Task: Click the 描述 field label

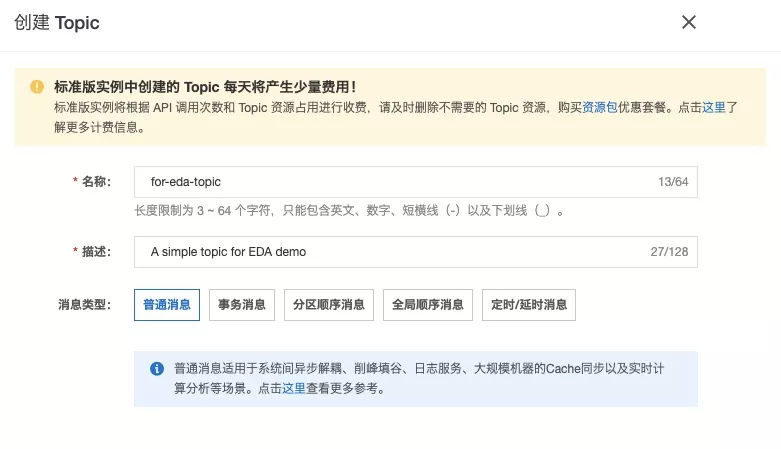Action: (x=96, y=252)
